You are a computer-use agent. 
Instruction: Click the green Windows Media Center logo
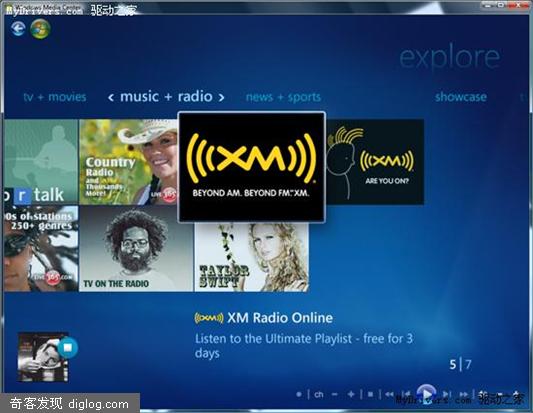40,29
